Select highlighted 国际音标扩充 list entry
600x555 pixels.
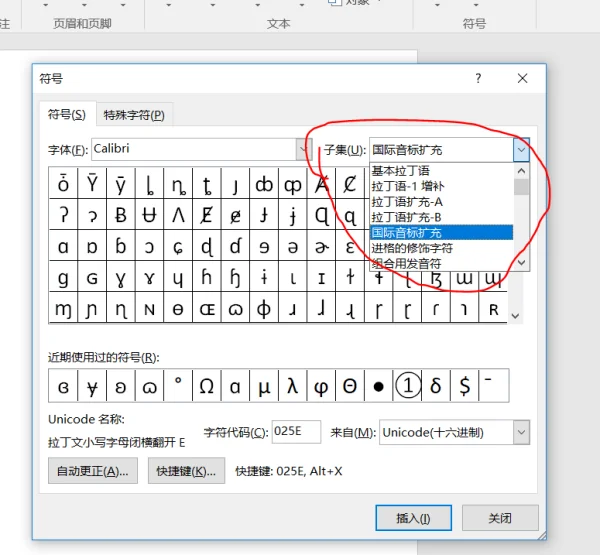(x=442, y=233)
